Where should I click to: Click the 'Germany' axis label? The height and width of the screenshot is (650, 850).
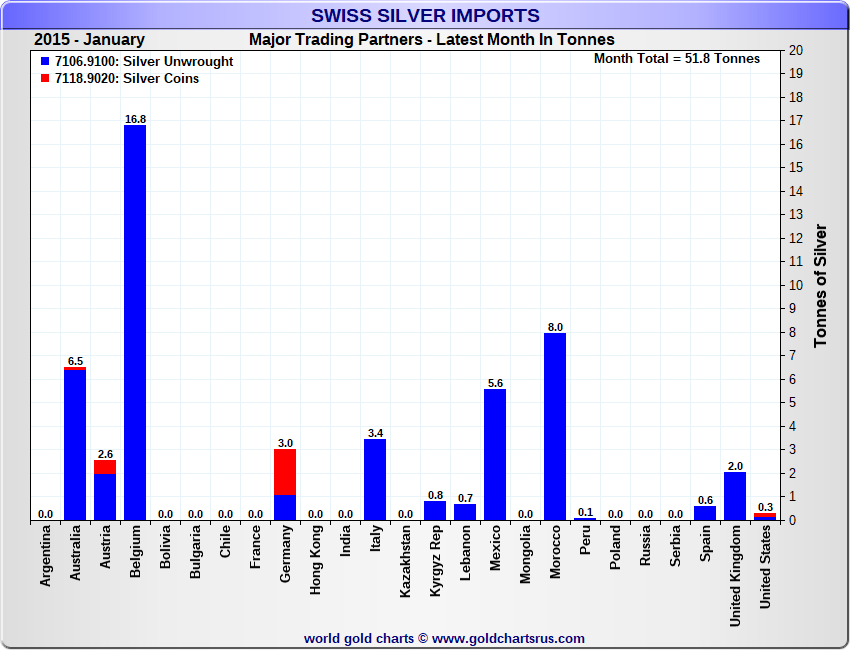(x=286, y=554)
